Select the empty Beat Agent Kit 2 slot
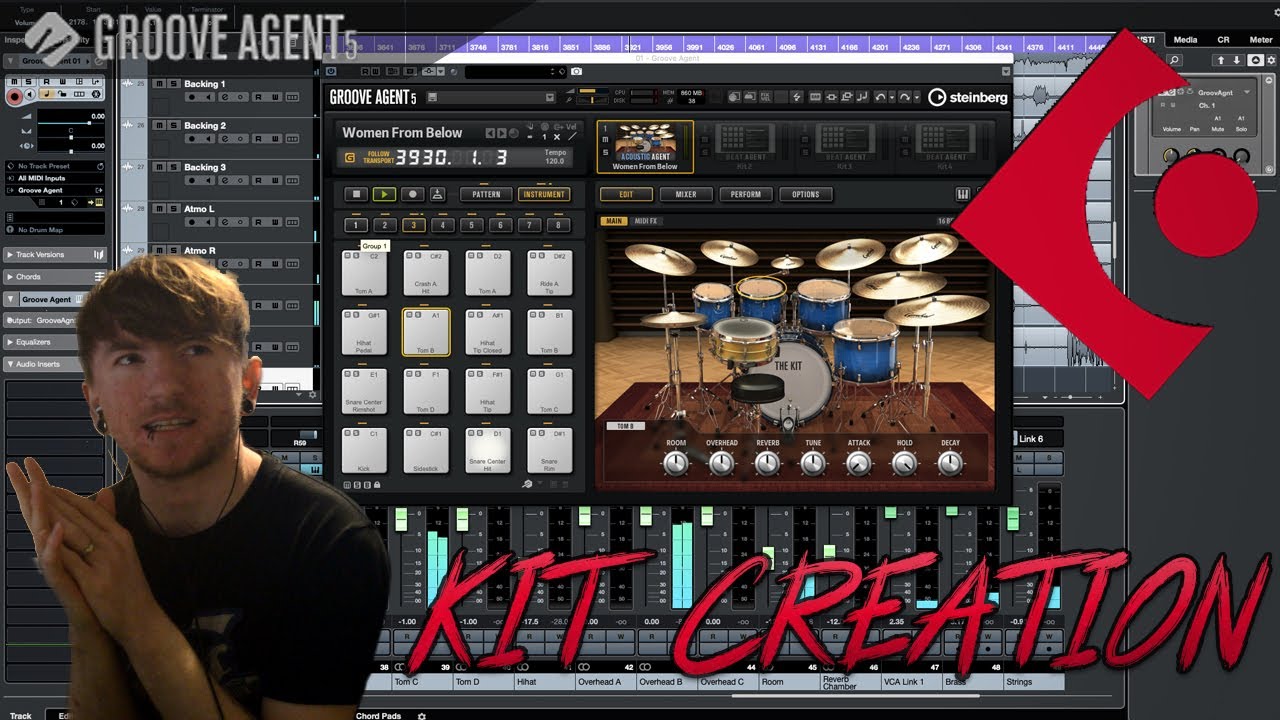The image size is (1280, 720). 746,146
